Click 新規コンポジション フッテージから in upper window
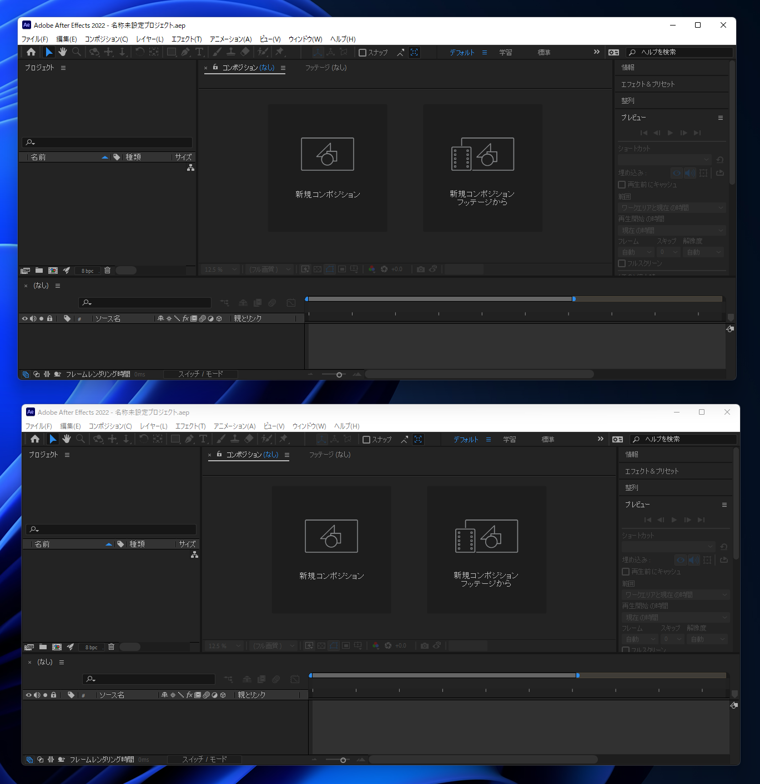Viewport: 760px width, 784px height. point(482,168)
